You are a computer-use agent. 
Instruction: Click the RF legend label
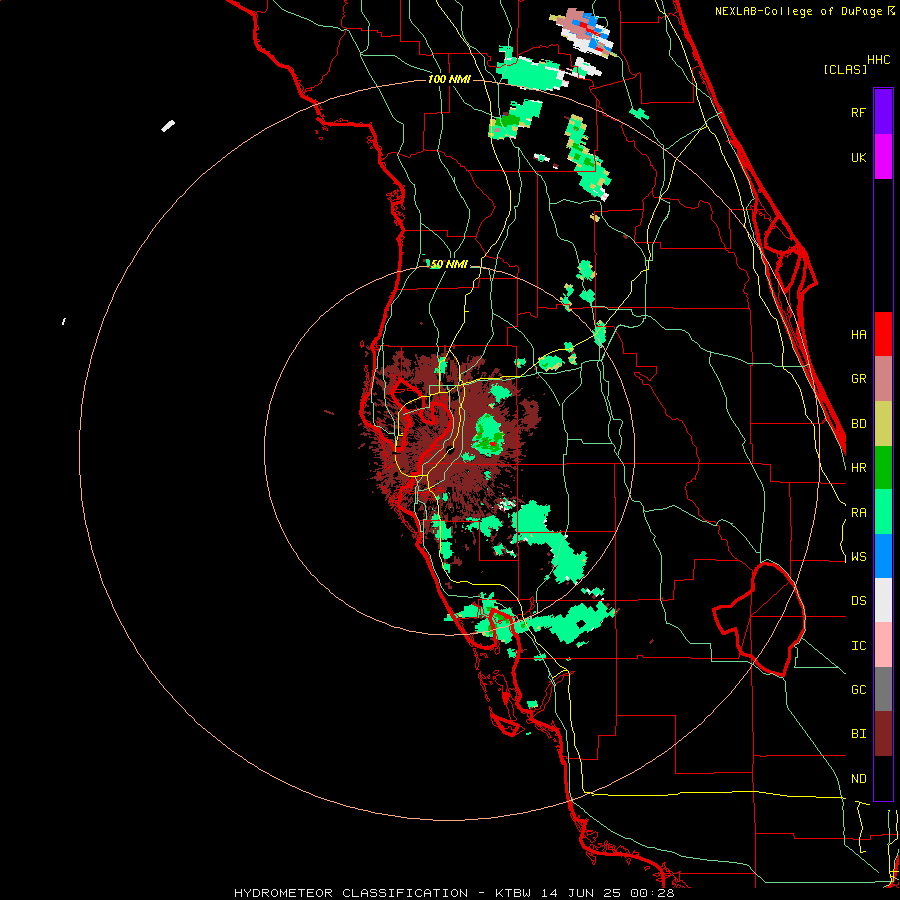[858, 112]
